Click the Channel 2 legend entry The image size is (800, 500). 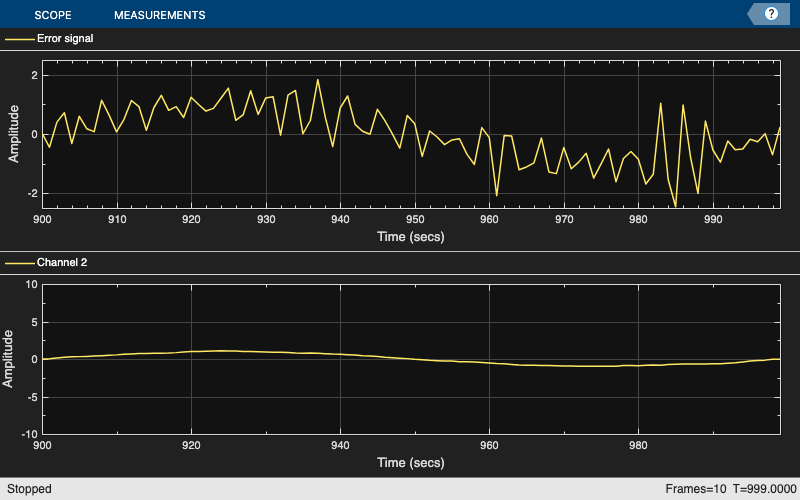pyautogui.click(x=62, y=262)
